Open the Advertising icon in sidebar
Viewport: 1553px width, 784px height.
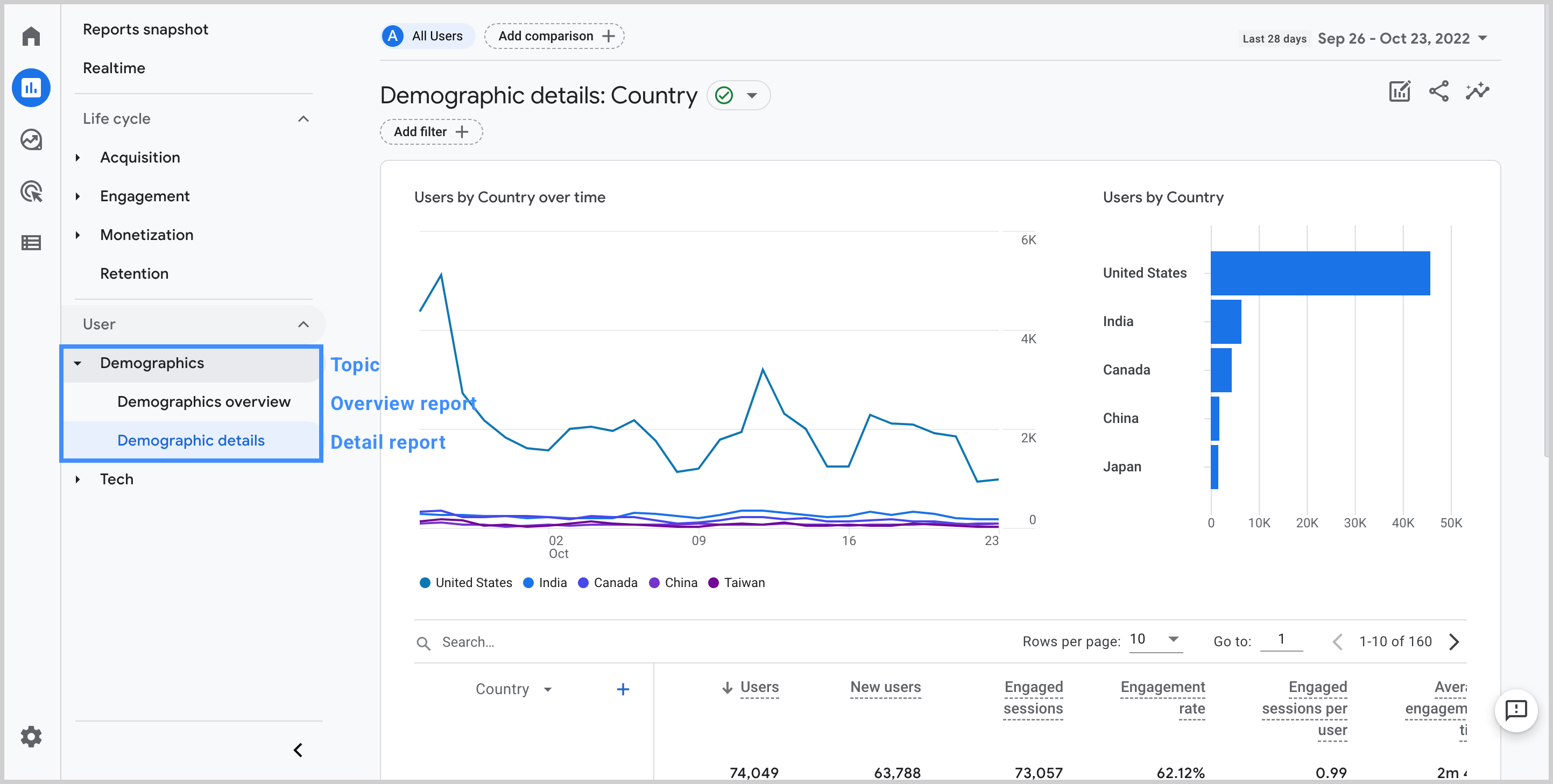[31, 192]
